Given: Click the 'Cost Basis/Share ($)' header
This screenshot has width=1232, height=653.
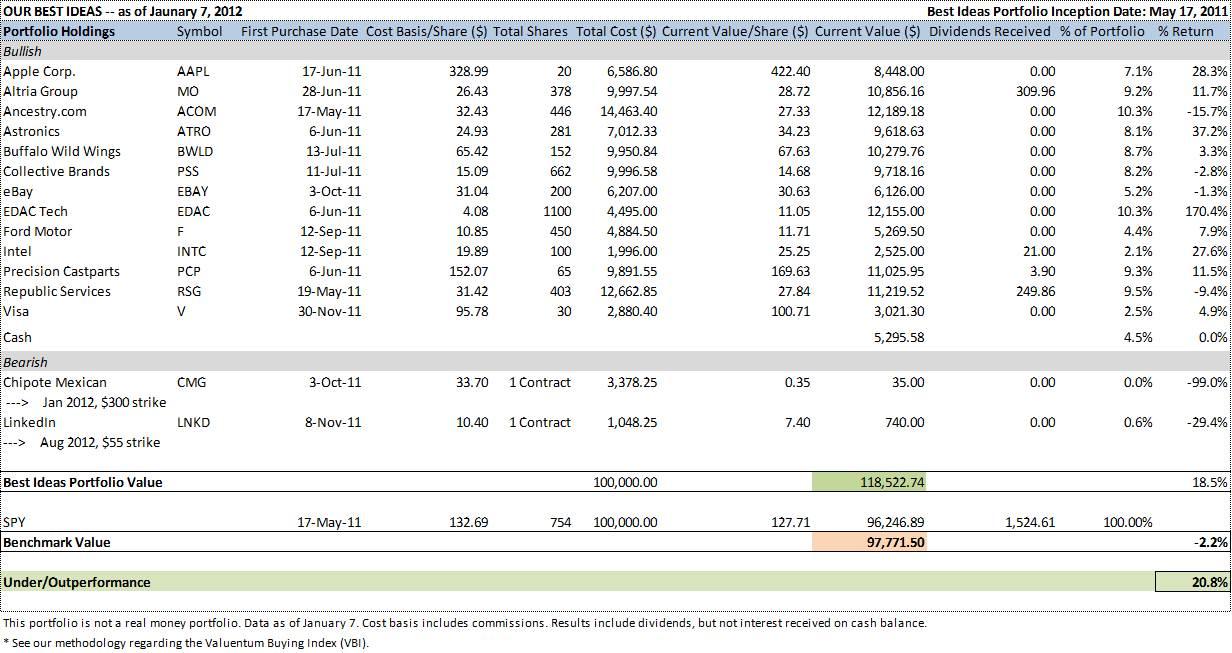Looking at the screenshot, I should 427,31.
